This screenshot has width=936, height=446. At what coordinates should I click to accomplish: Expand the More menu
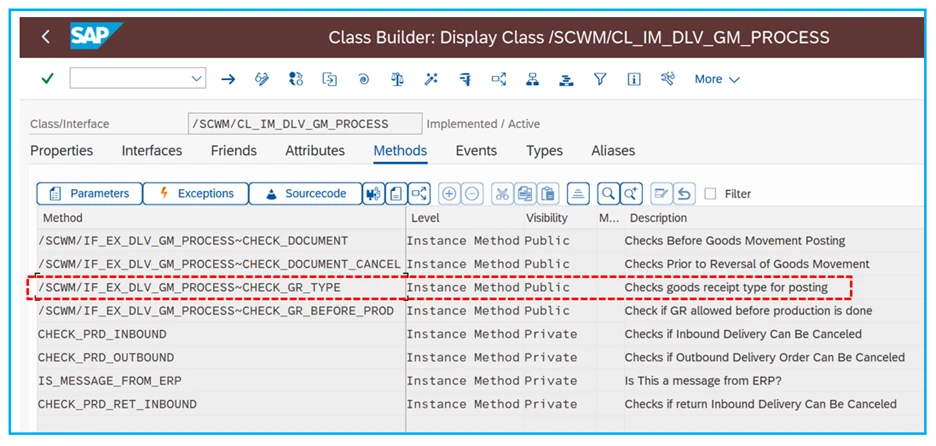[717, 79]
